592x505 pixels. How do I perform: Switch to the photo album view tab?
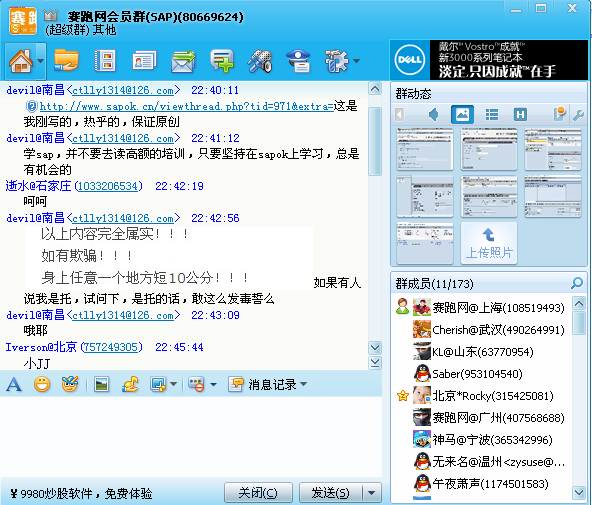(462, 114)
